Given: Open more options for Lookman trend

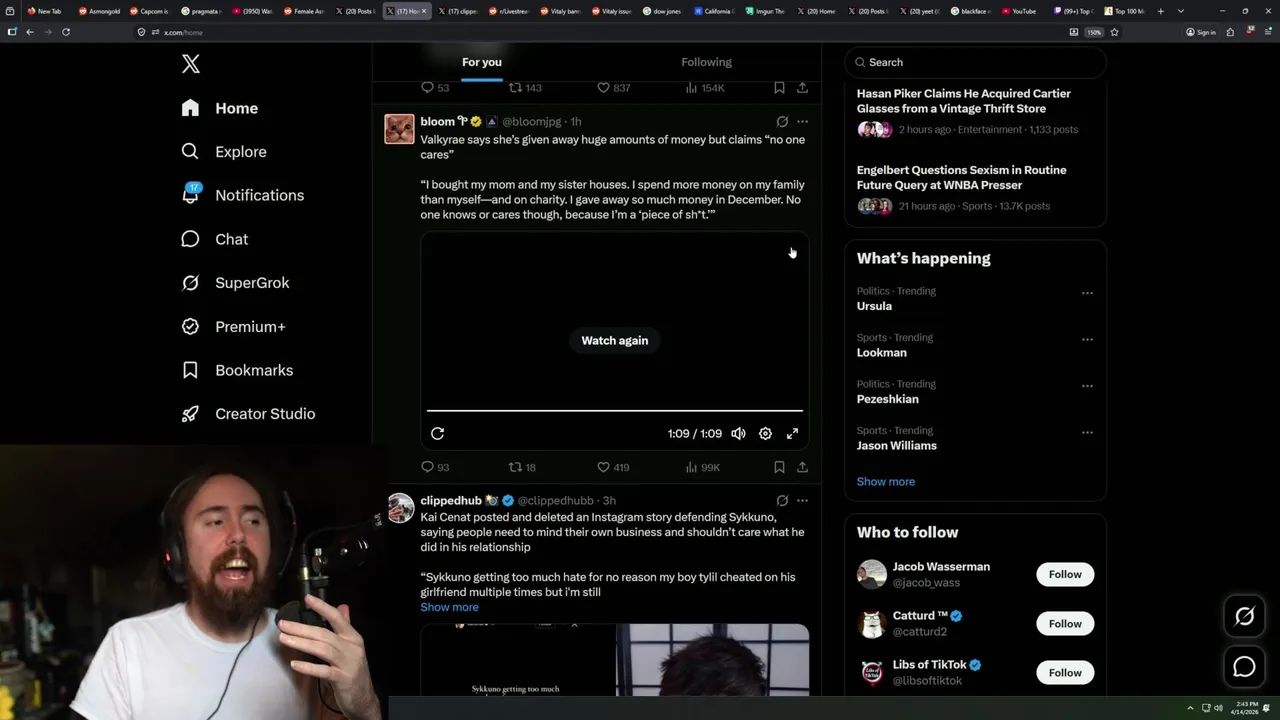Looking at the screenshot, I should coord(1087,339).
